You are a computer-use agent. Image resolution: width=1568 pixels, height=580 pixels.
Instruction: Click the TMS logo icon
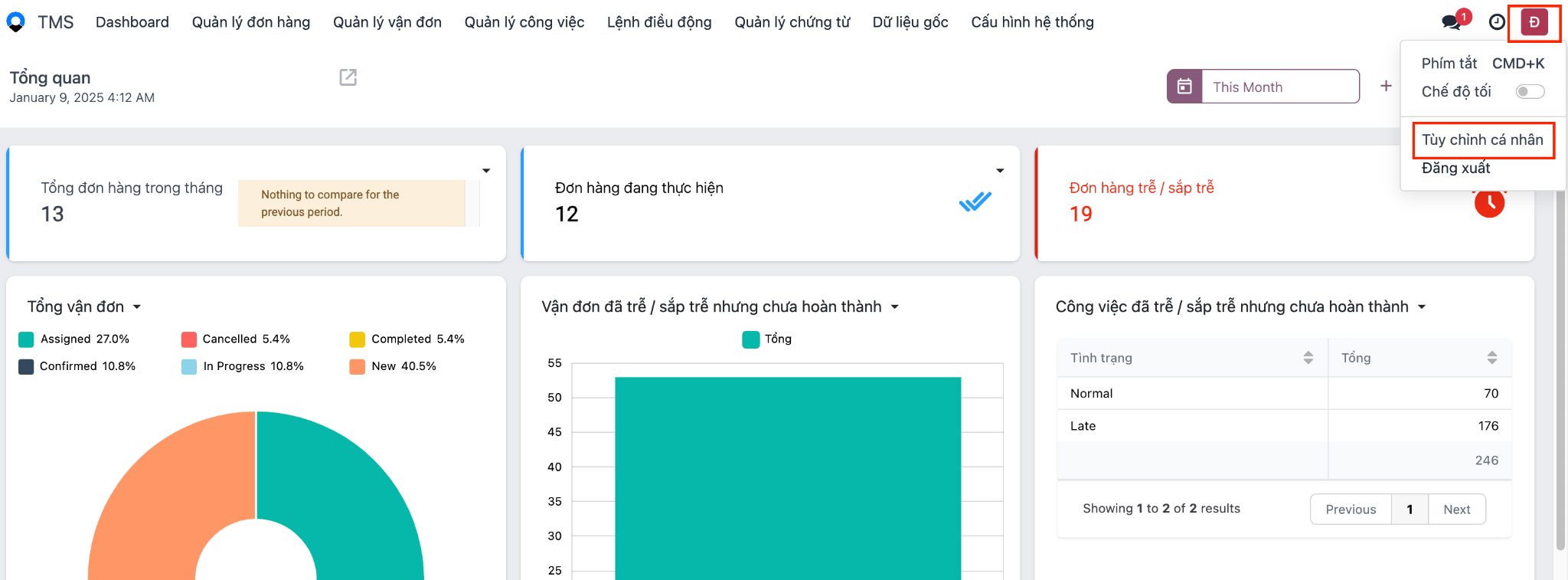pos(15,22)
